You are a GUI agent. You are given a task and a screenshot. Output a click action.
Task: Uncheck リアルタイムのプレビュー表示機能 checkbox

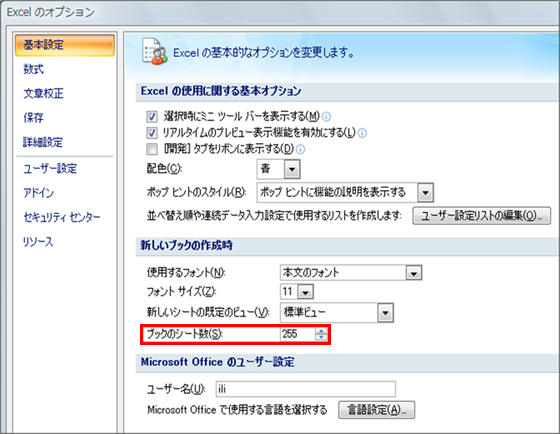tap(152, 133)
